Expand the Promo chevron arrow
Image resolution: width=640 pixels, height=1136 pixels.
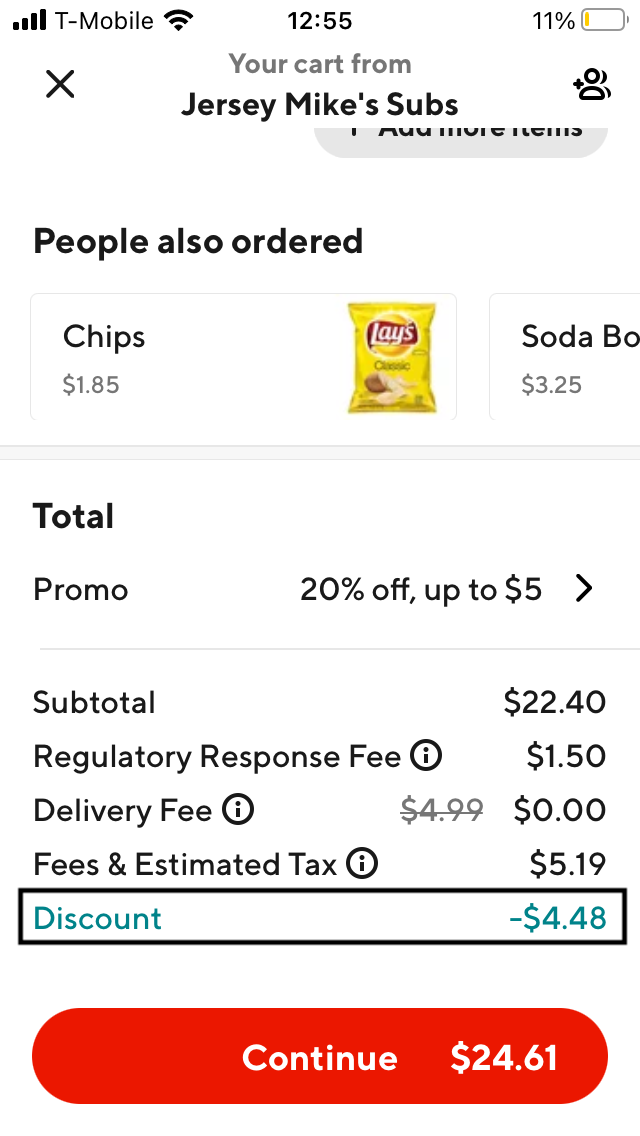[x=584, y=590]
